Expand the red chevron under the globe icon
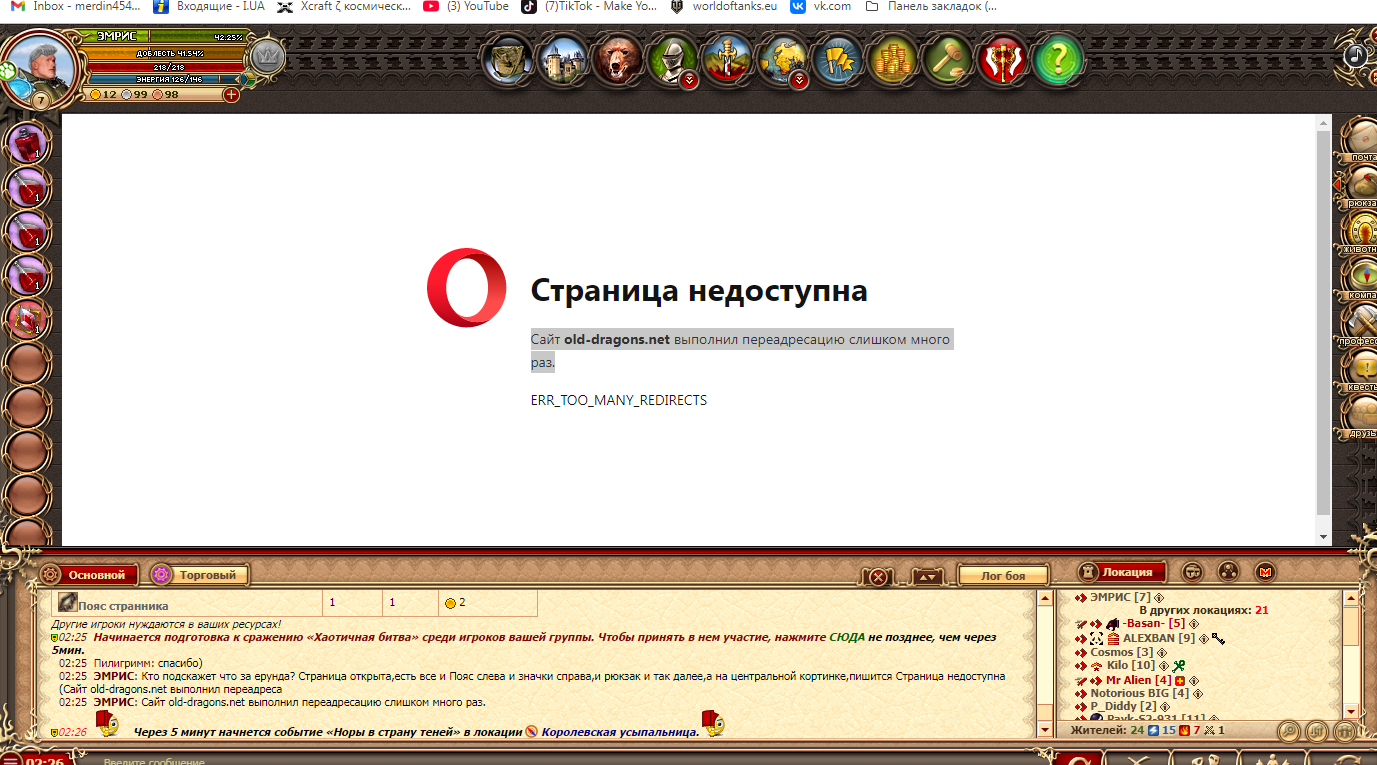1377x765 pixels. [x=798, y=81]
